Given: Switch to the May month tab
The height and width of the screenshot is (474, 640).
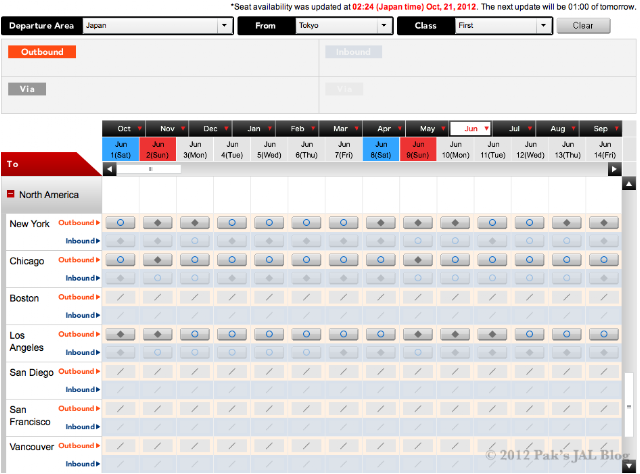Looking at the screenshot, I should pos(427,129).
